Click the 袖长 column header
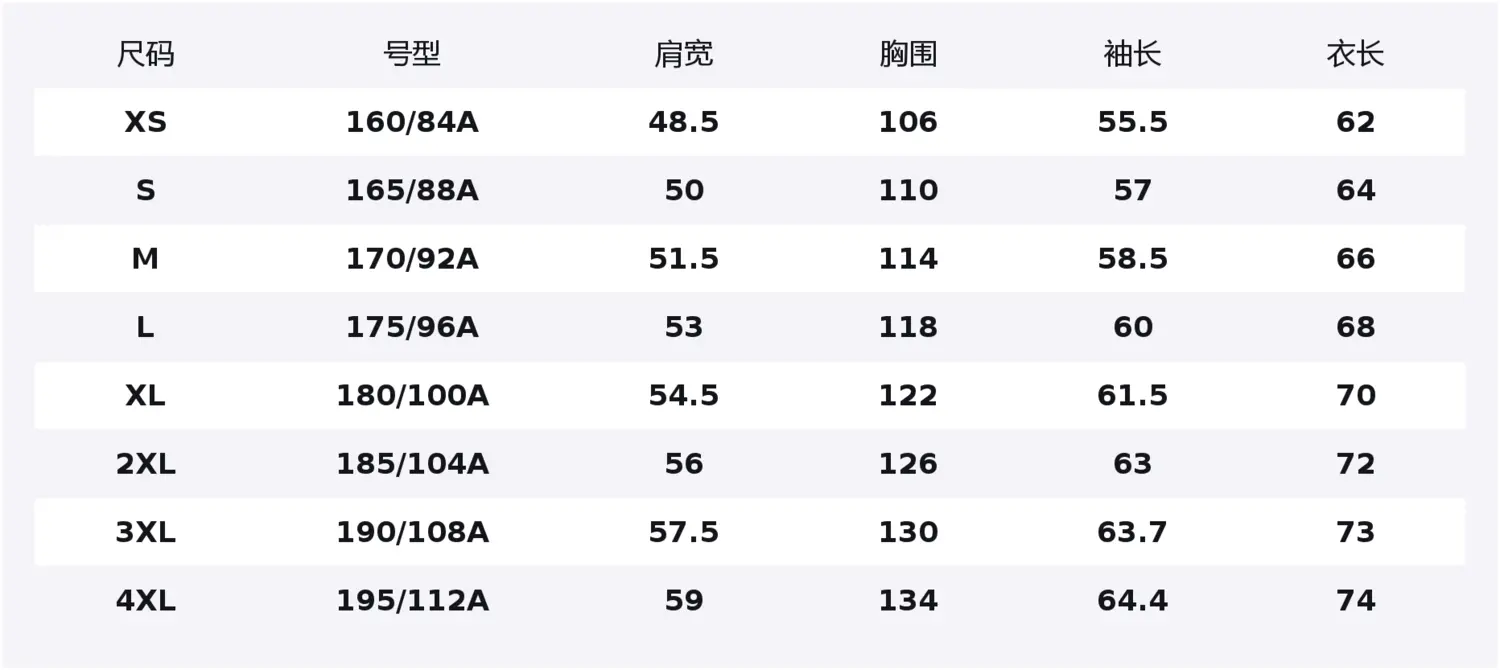The height and width of the screenshot is (670, 1500). [1132, 54]
